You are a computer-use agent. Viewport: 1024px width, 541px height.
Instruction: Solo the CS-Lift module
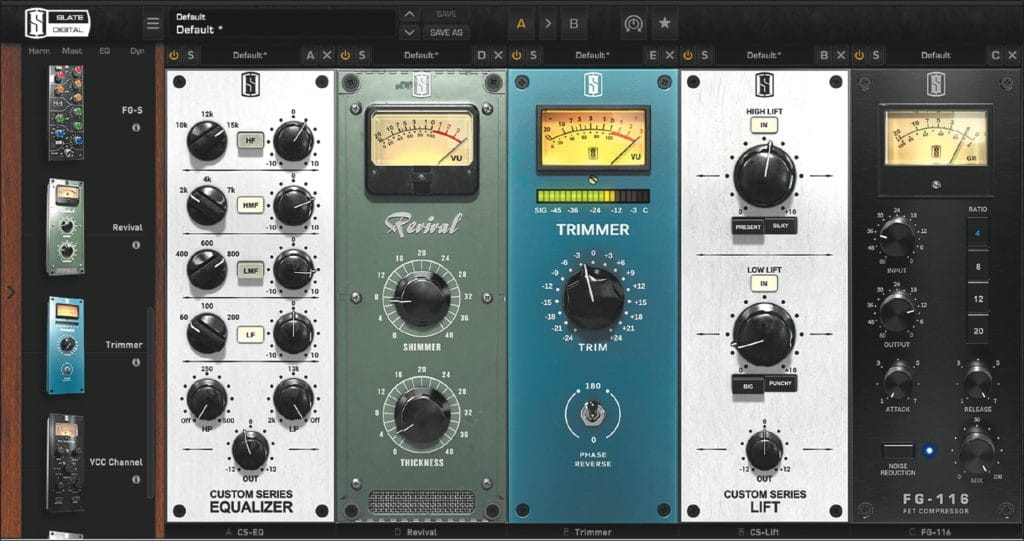pos(705,56)
